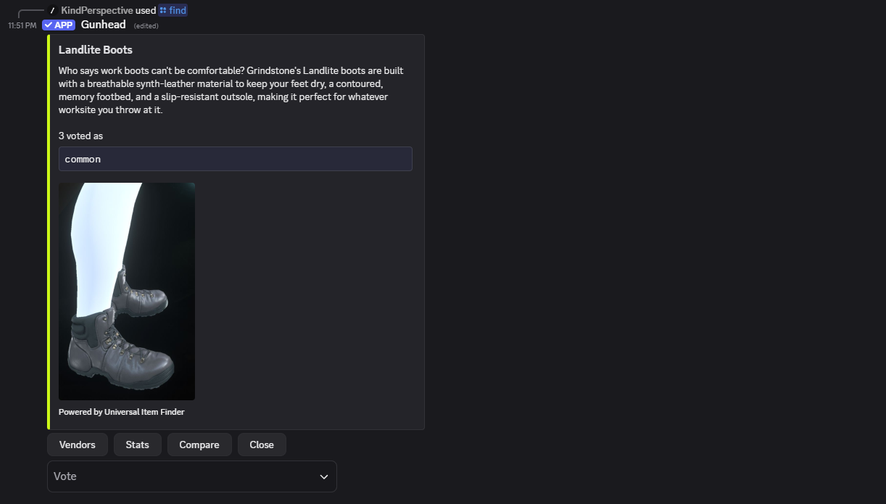Open the Gunhead bot profile name

(x=103, y=24)
